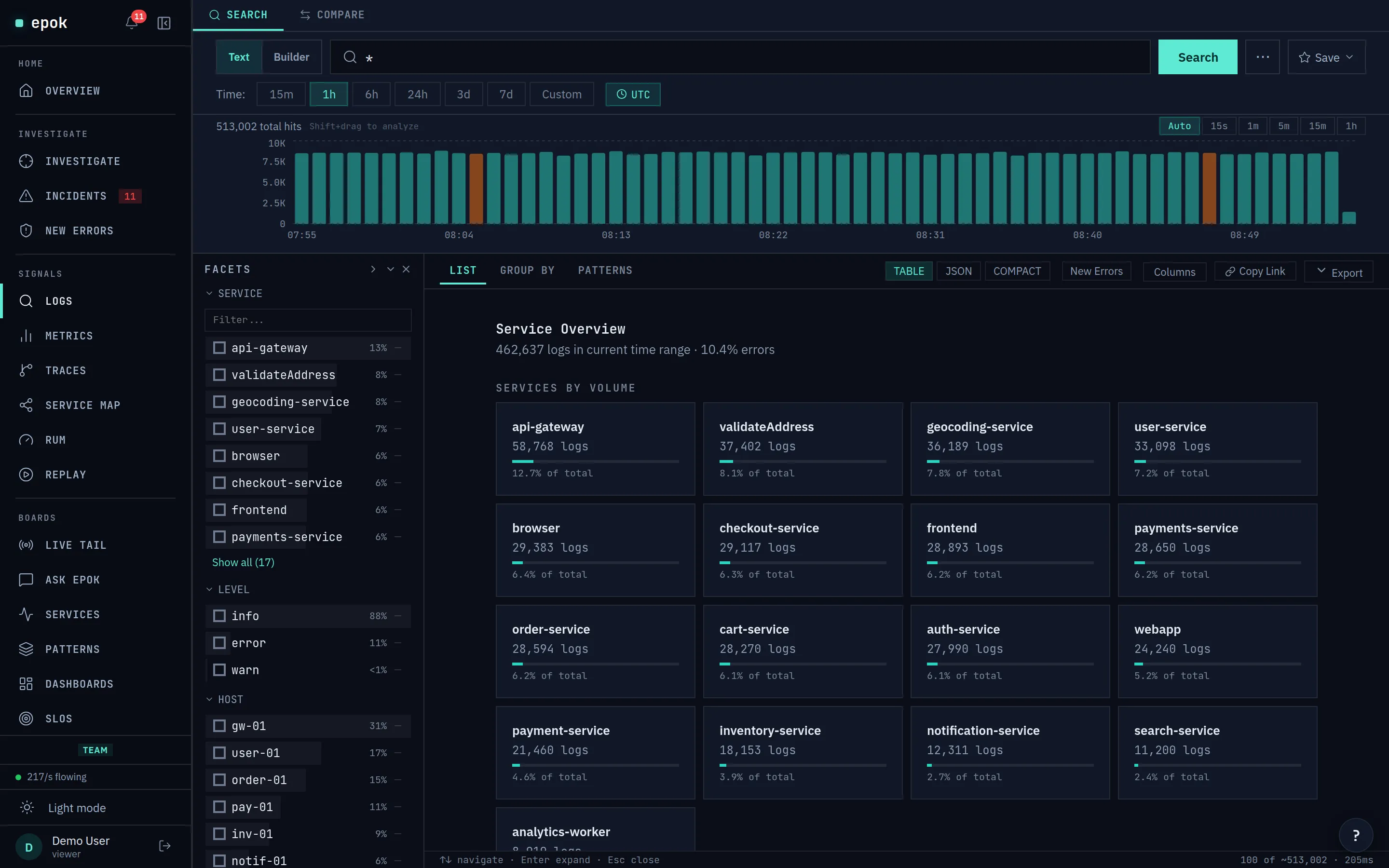1389x868 pixels.
Task: Switch to the Compare tab
Action: tap(332, 15)
